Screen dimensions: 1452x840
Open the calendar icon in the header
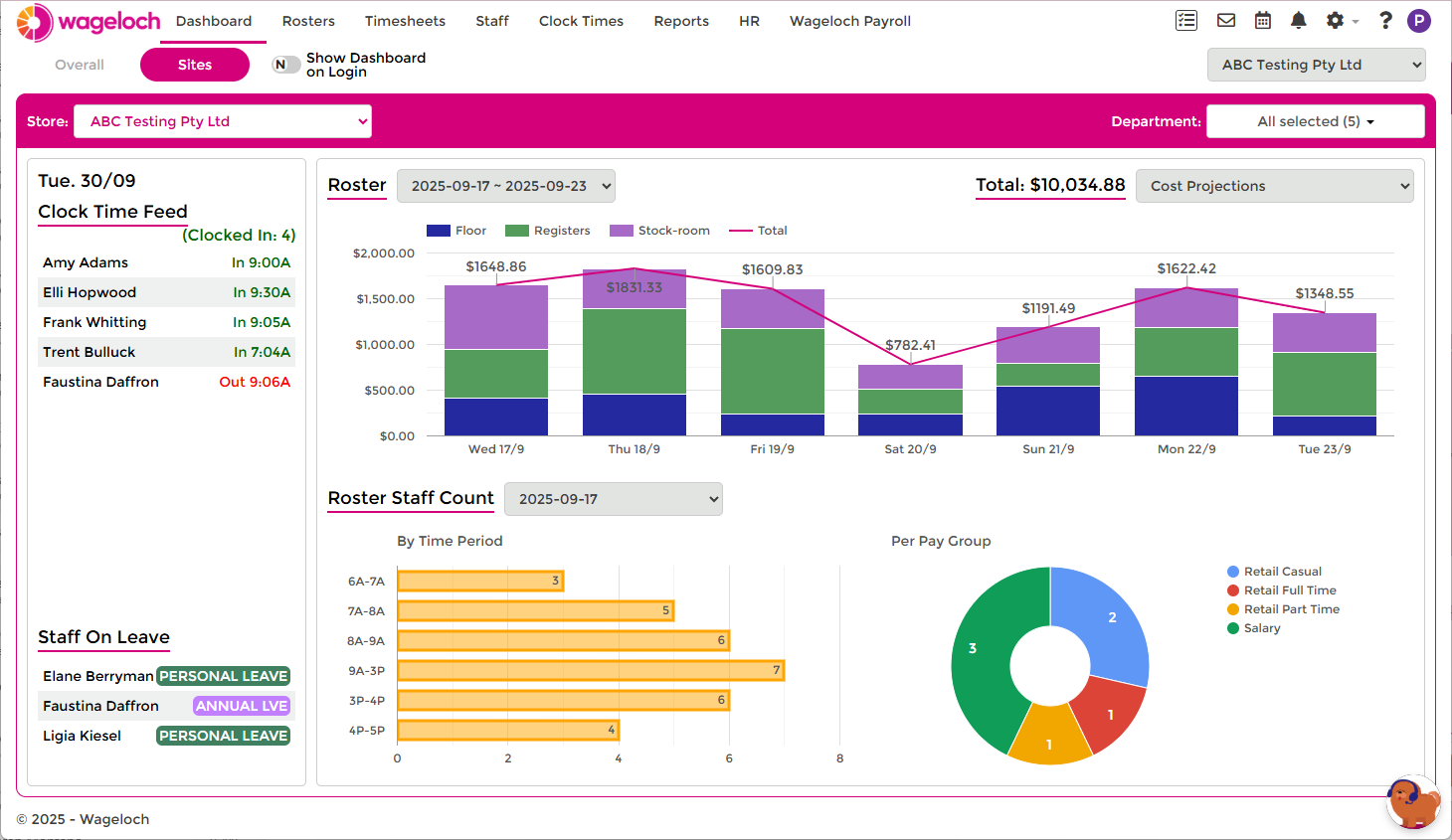(1262, 20)
